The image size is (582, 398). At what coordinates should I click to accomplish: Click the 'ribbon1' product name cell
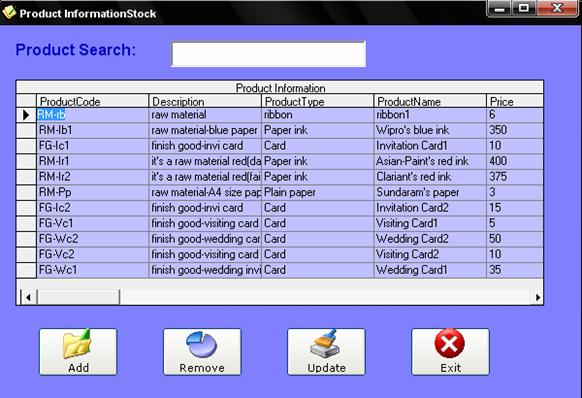(430, 115)
